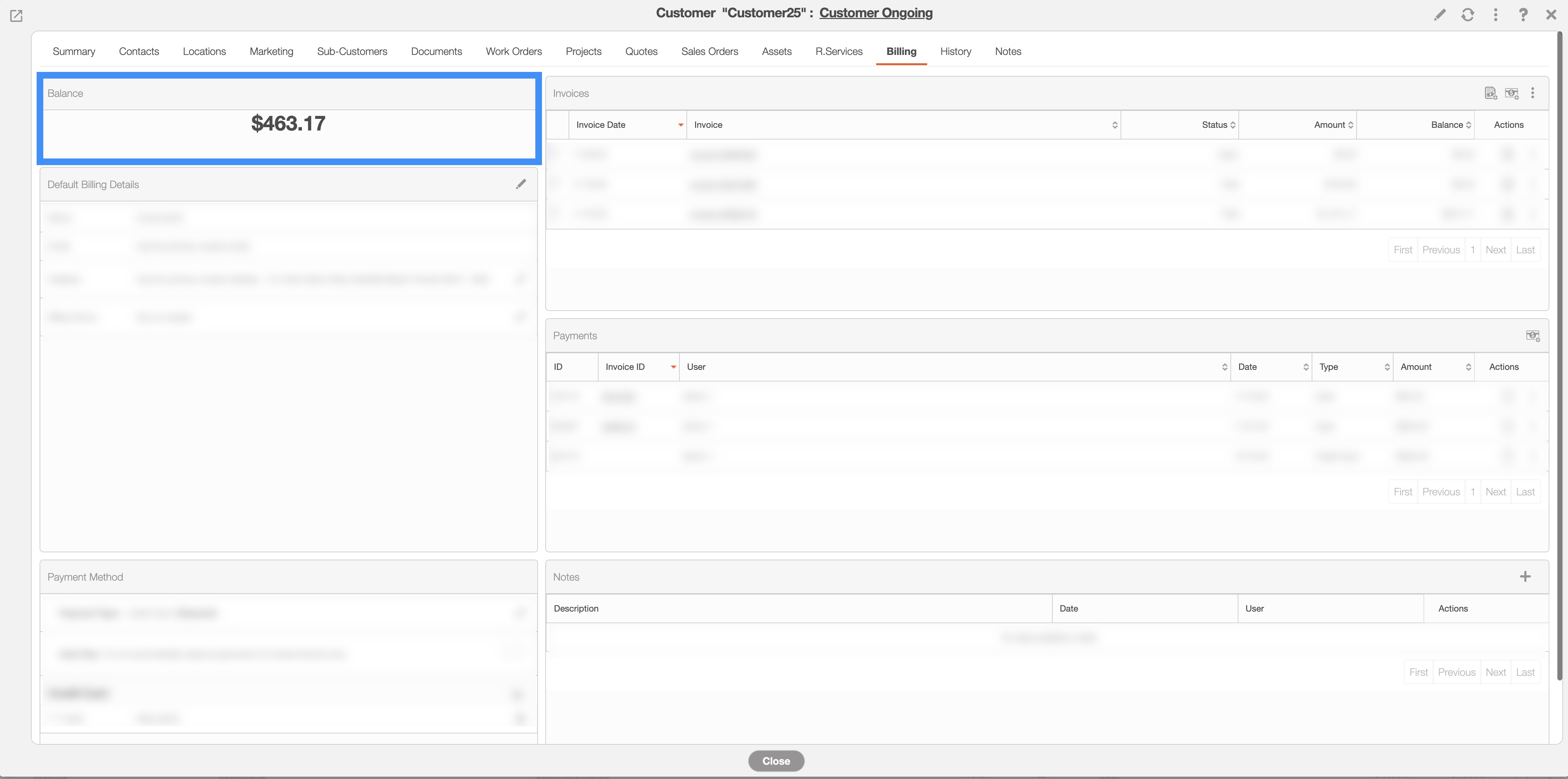Click the pencil edit icon in title bar
The image size is (1568, 779).
1439,15
